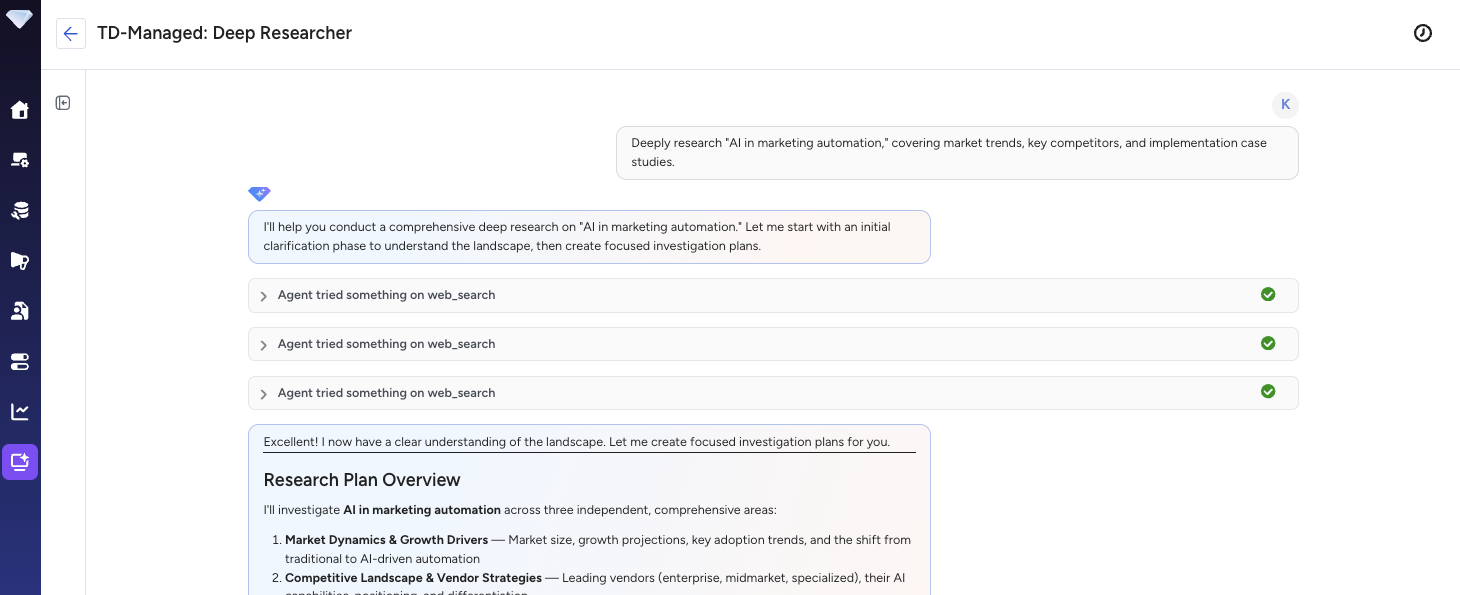The width and height of the screenshot is (1460, 595).
Task: Click the megaphone campaigns icon
Action: (x=20, y=261)
